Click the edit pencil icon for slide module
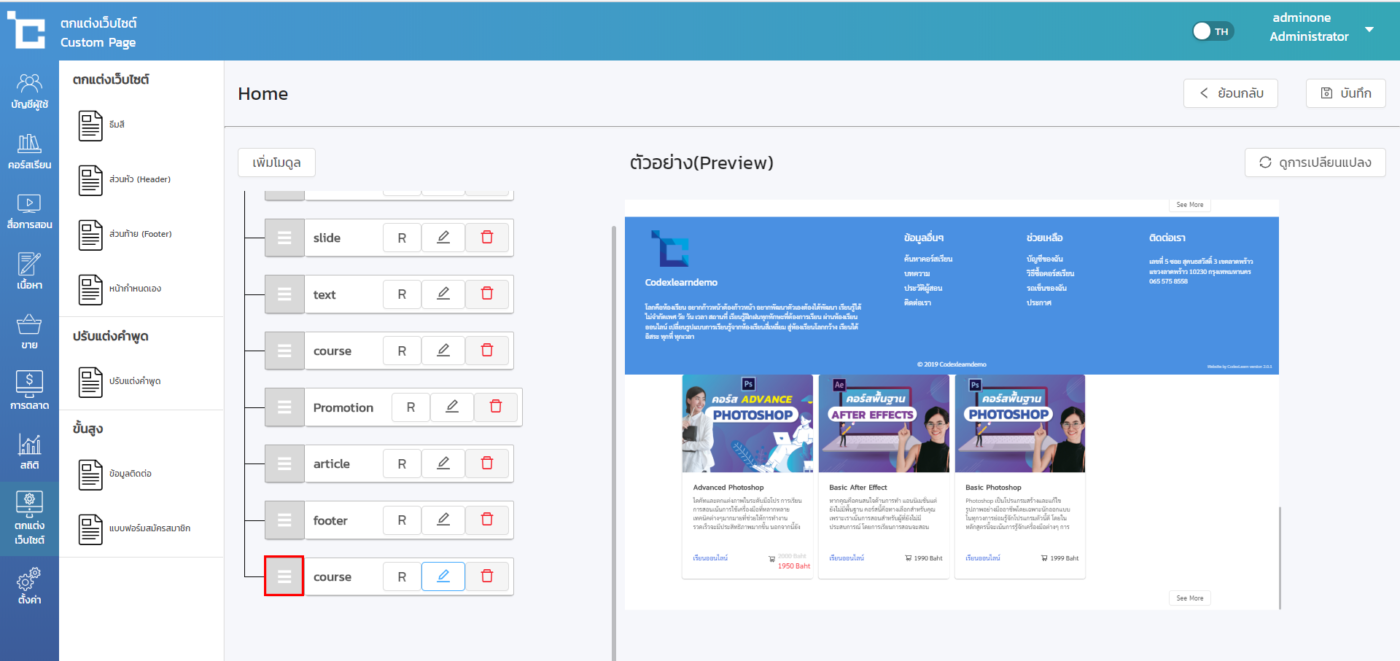Viewport: 1400px width, 661px height. click(443, 238)
